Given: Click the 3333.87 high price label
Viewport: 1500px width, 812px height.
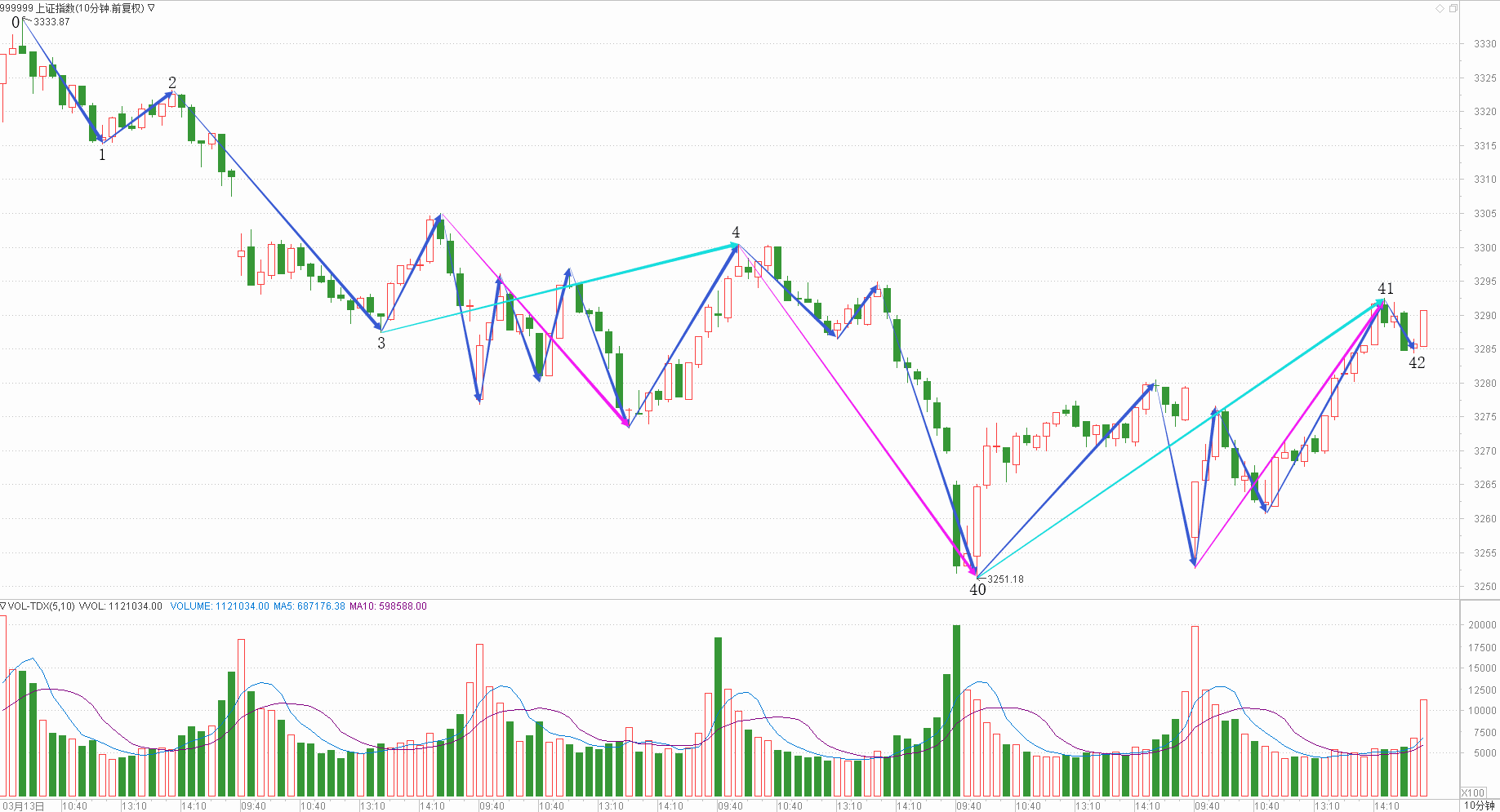Looking at the screenshot, I should 51,22.
